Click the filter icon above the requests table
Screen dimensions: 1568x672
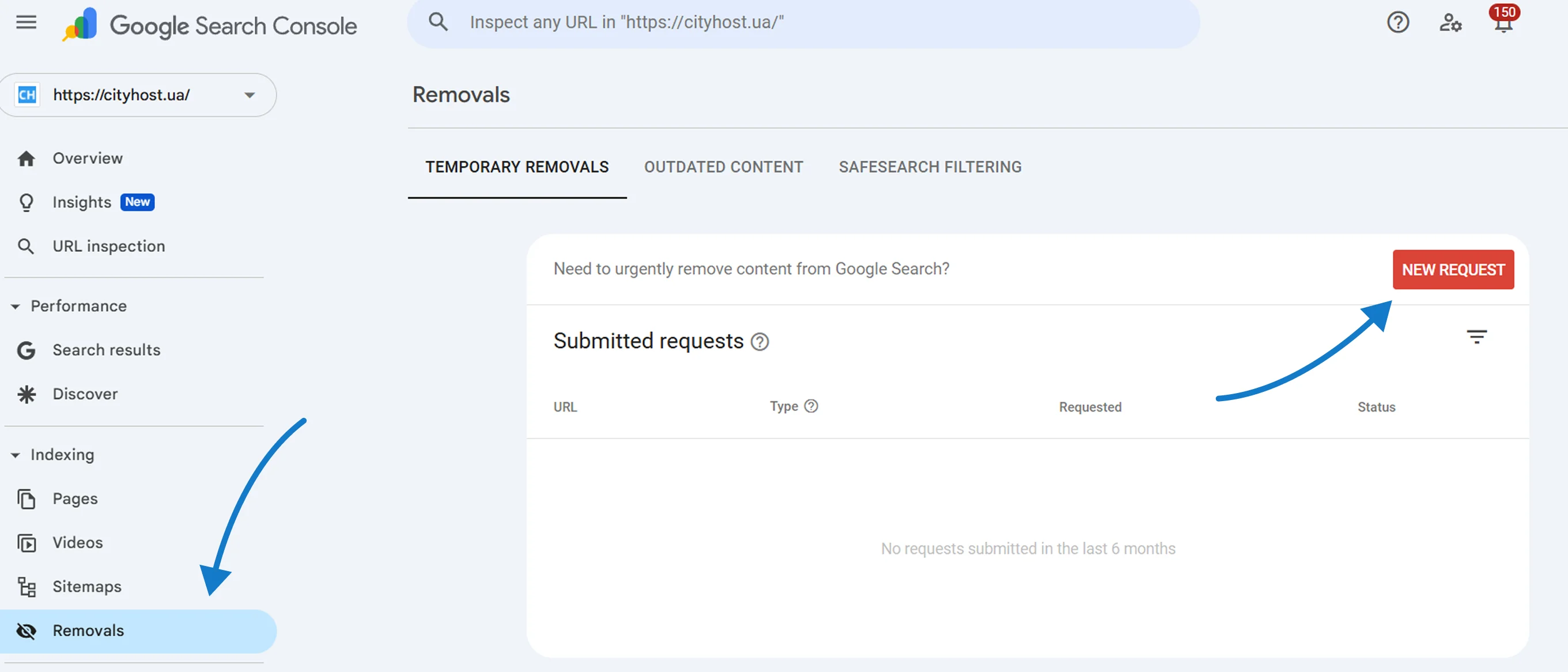1478,337
